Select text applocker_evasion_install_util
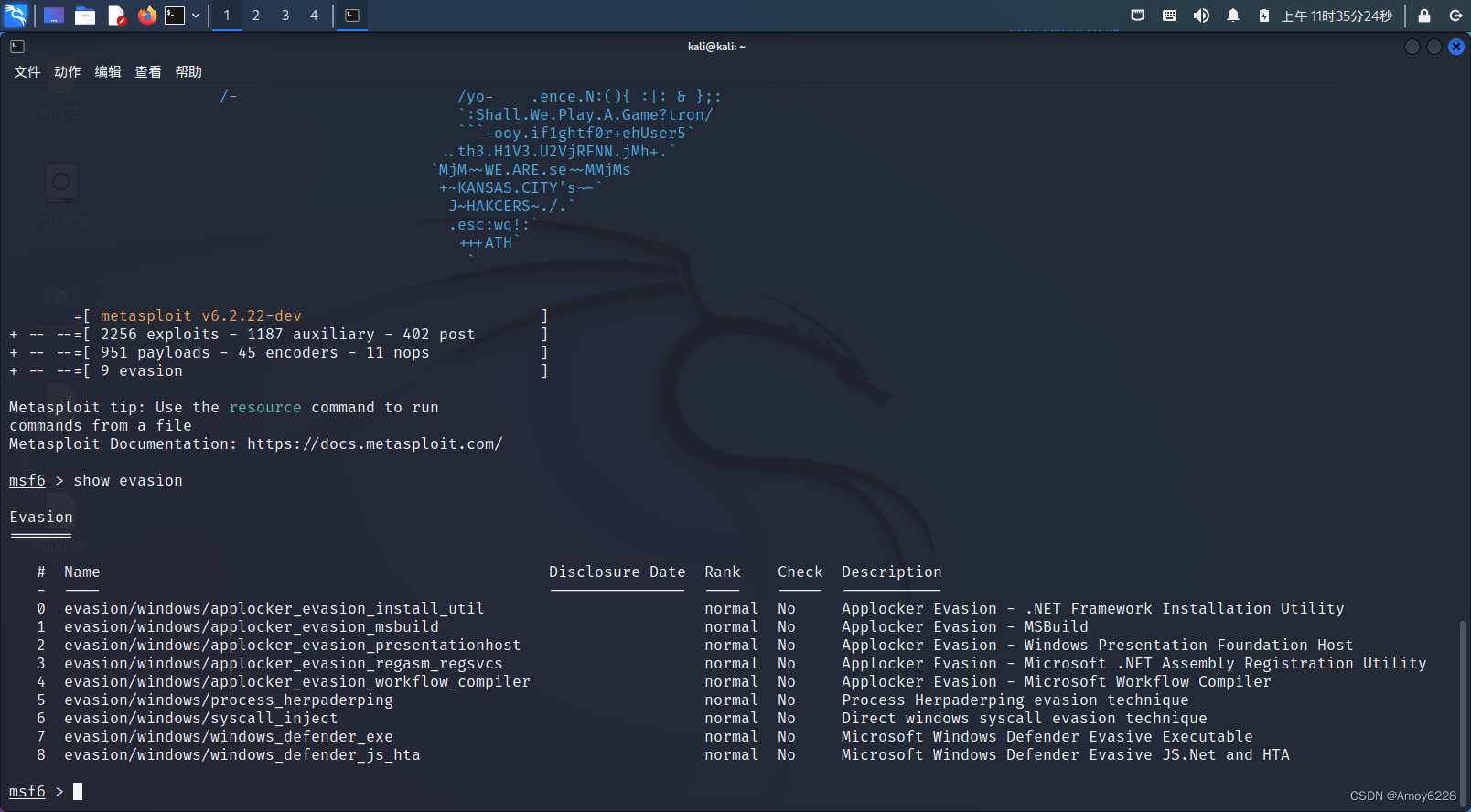 click(x=347, y=609)
